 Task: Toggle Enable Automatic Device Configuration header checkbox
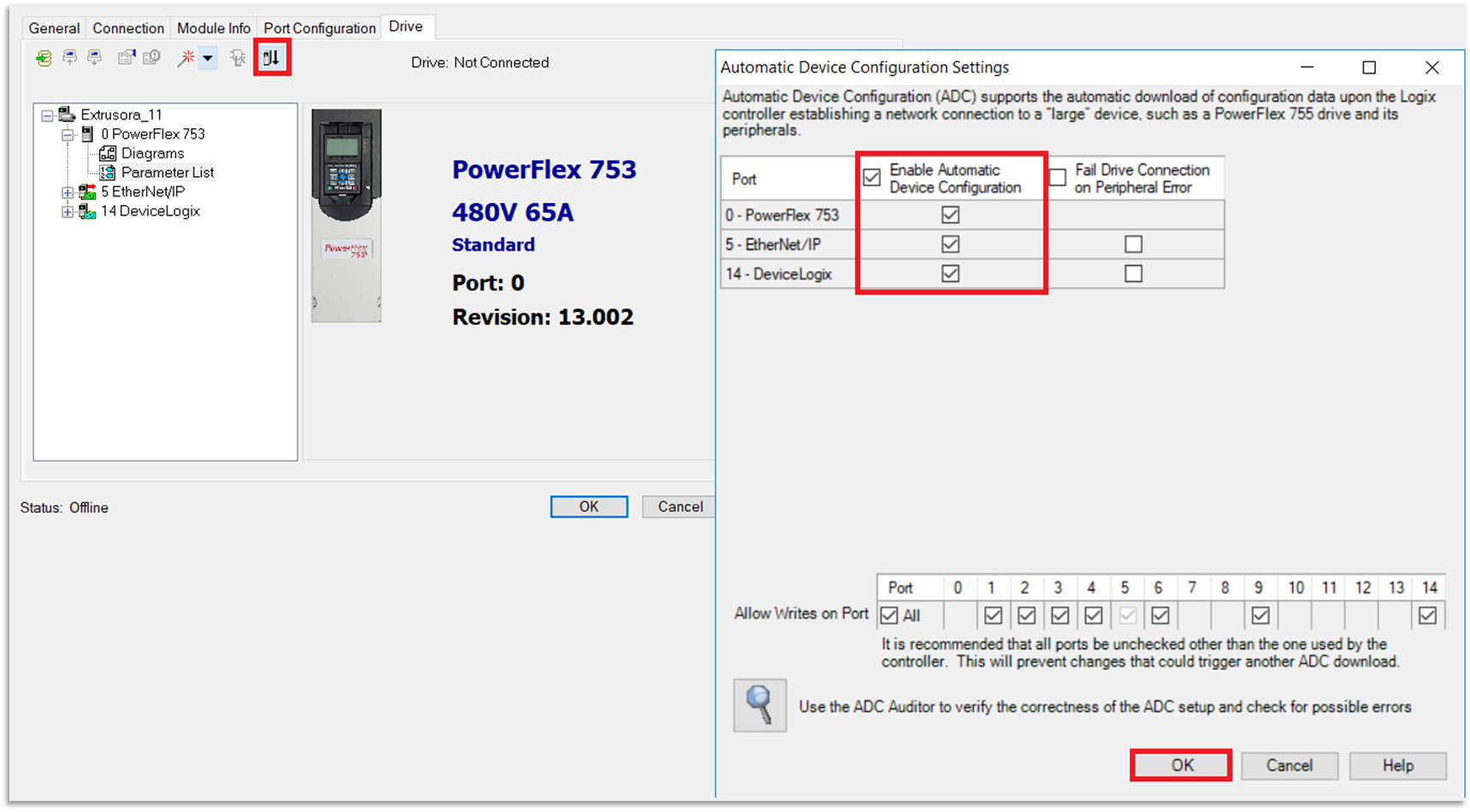pos(871,178)
